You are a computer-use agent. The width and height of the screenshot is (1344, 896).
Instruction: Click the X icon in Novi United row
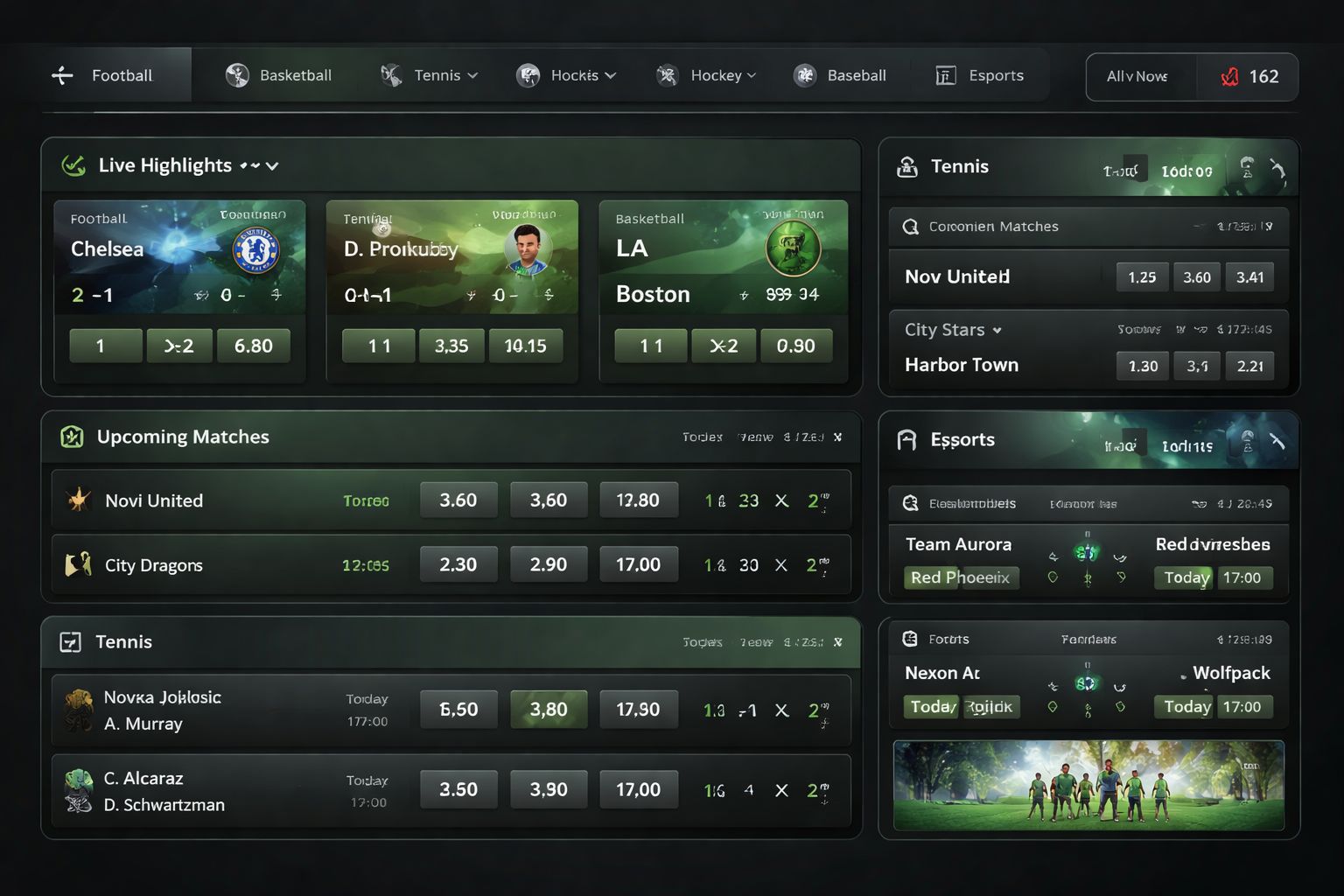click(781, 500)
